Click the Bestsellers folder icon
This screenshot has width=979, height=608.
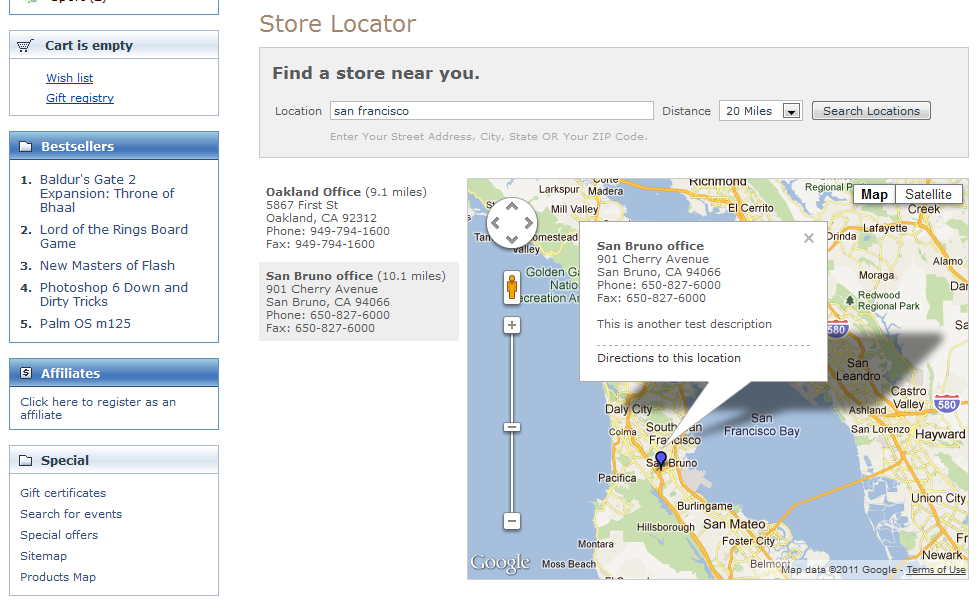pos(26,147)
